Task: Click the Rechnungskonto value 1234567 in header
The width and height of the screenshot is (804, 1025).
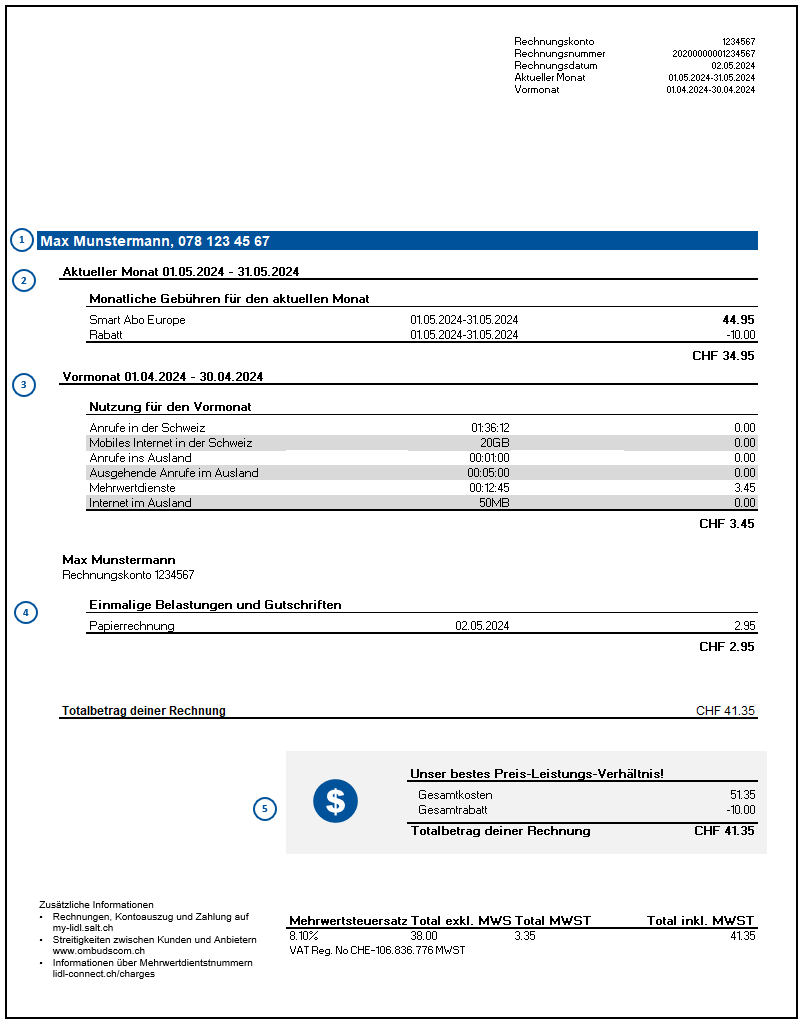Action: coord(739,42)
